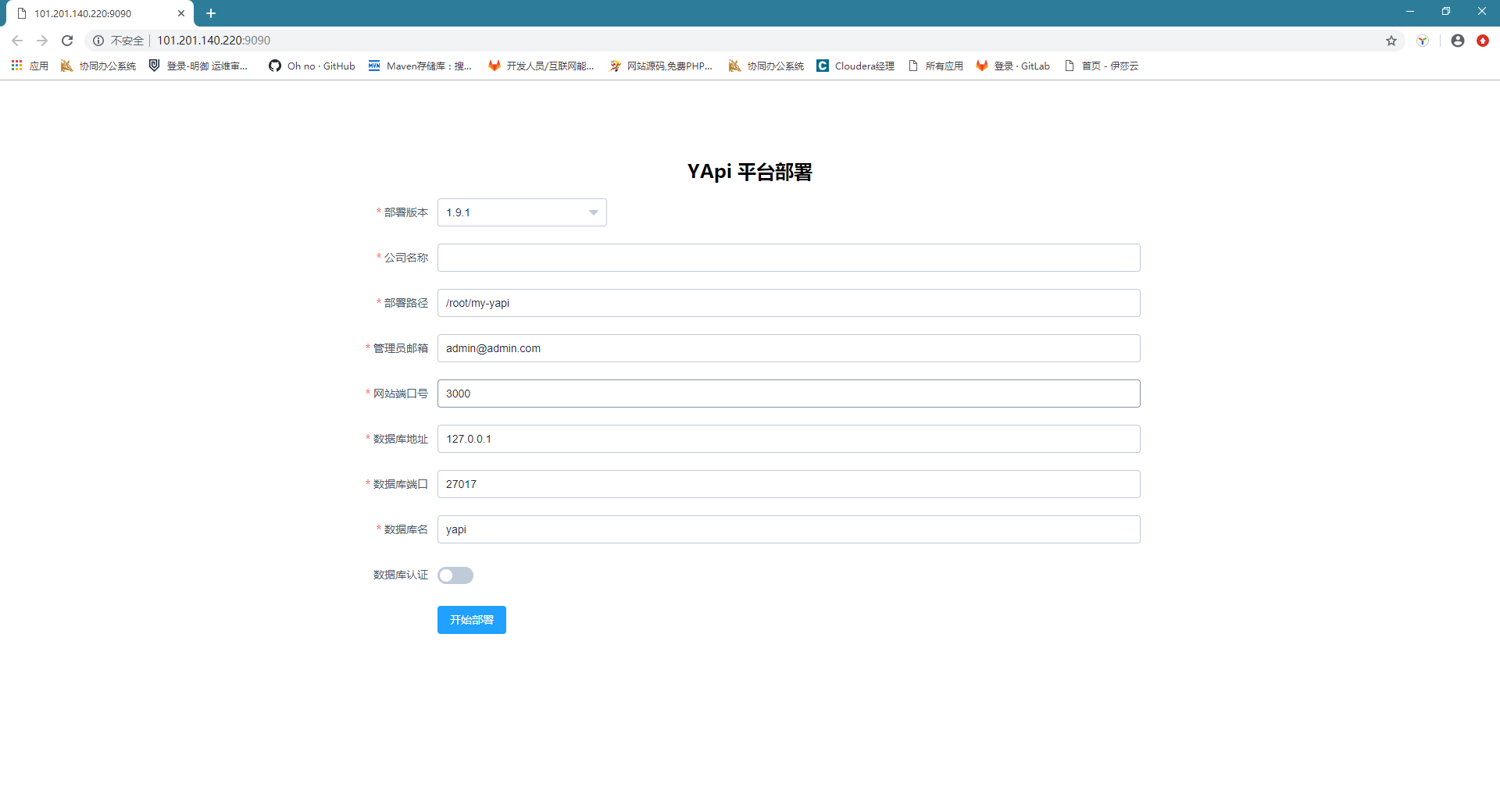Reload the current page

[67, 41]
